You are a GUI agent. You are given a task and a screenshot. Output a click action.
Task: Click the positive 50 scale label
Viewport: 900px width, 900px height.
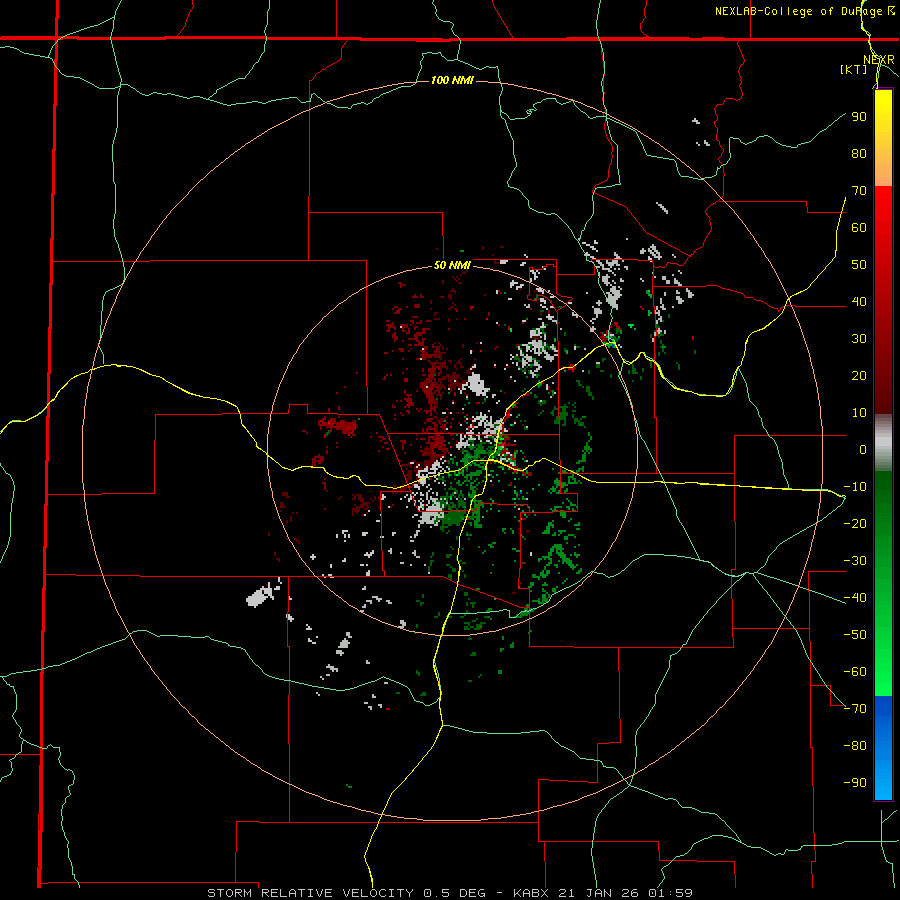859,265
